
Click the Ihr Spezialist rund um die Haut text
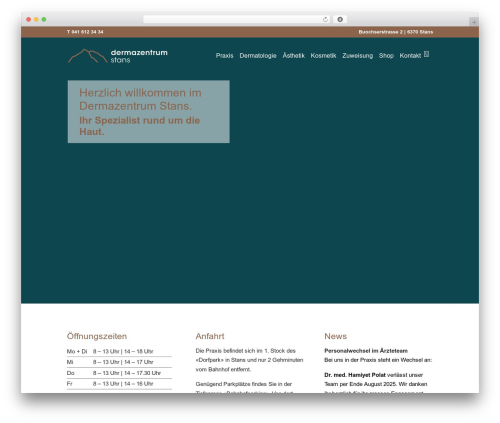tap(139, 126)
